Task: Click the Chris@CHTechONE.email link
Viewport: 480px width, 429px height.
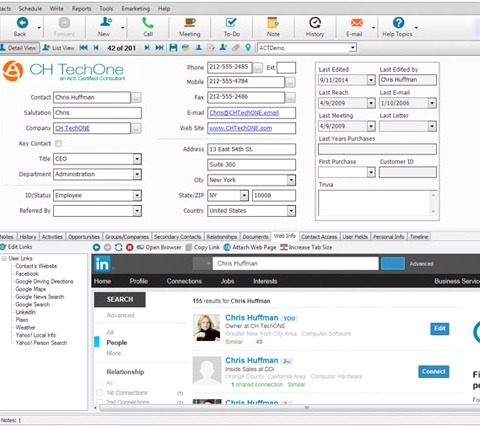Action: pos(244,113)
